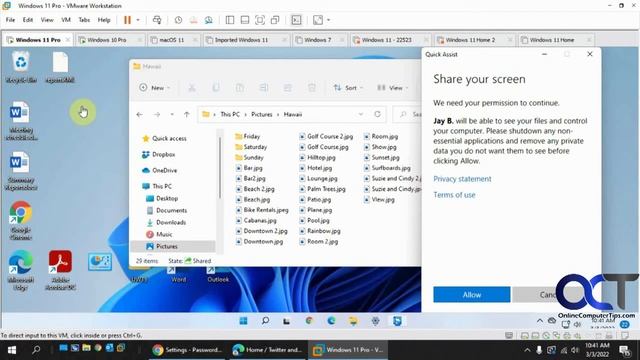The width and height of the screenshot is (640, 360).
Task: Open Settings gear on VM taskbar
Action: (375, 321)
